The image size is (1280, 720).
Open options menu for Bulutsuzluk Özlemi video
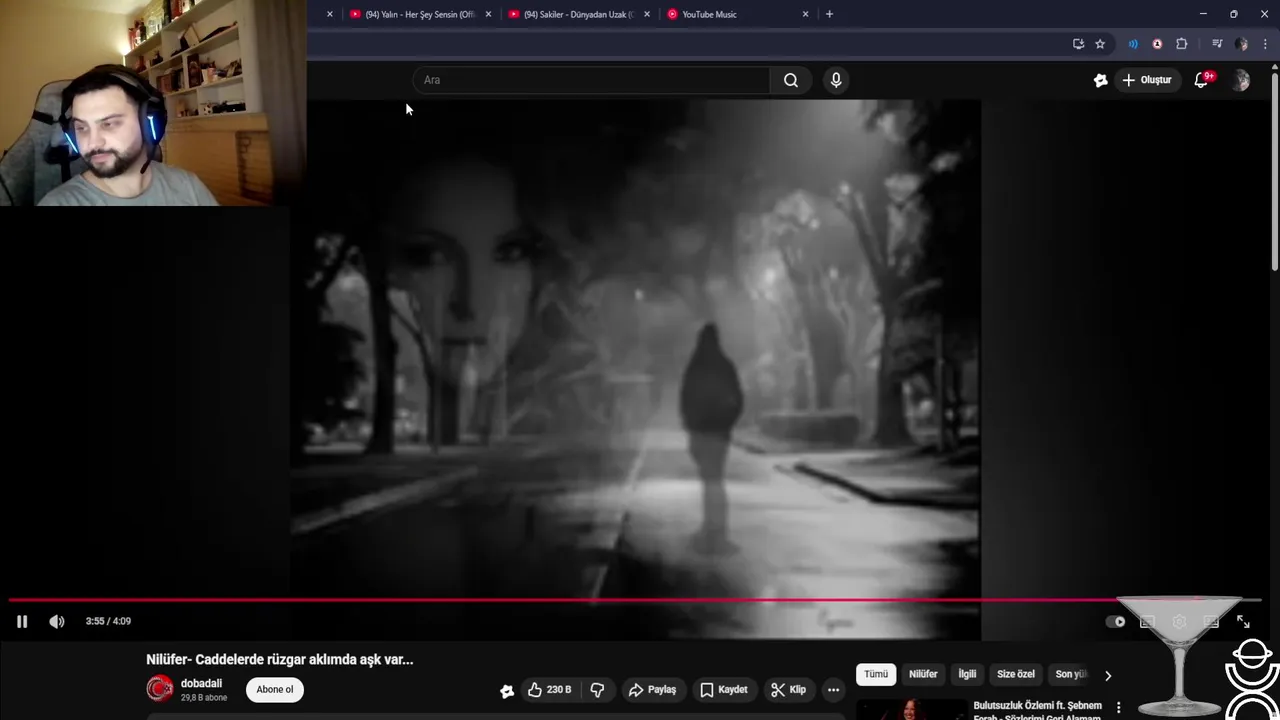click(1118, 708)
